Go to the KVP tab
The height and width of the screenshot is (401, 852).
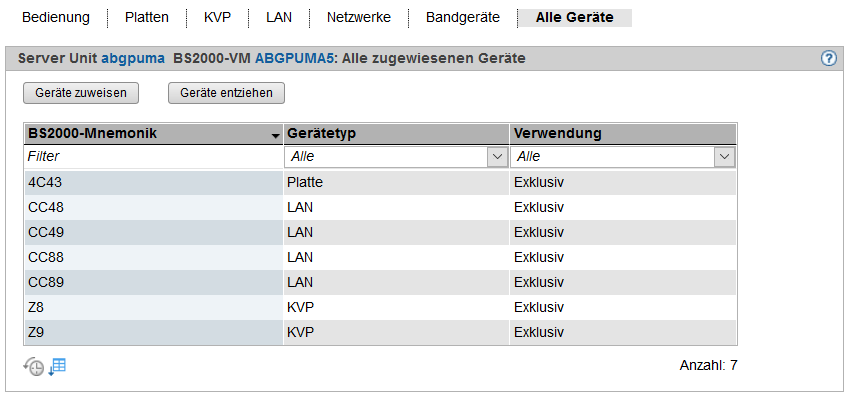(x=217, y=17)
